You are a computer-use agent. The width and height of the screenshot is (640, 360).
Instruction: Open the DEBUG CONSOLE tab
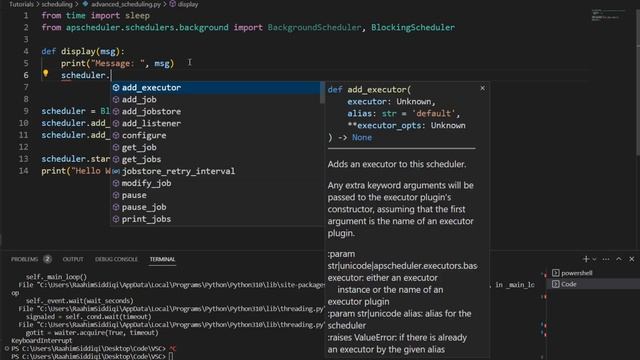click(x=116, y=259)
